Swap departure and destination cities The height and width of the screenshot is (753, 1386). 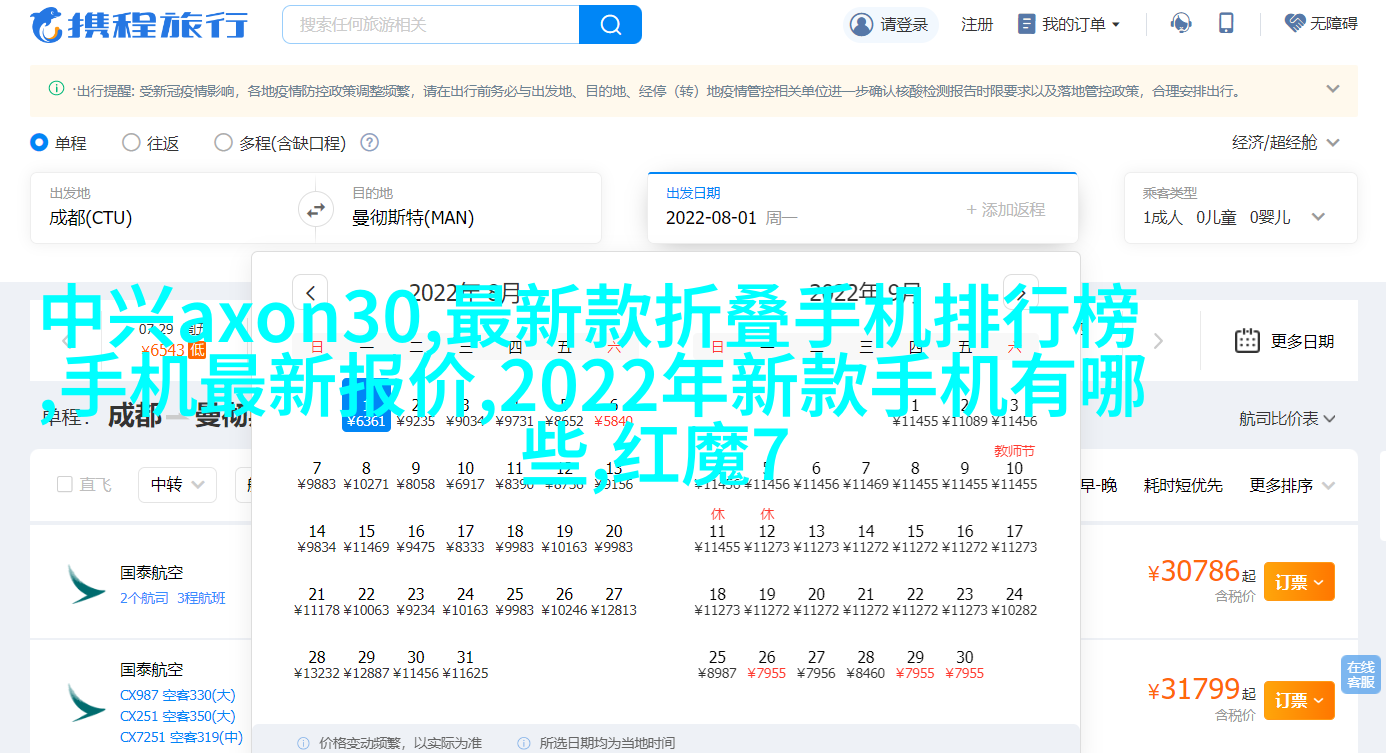(x=315, y=210)
